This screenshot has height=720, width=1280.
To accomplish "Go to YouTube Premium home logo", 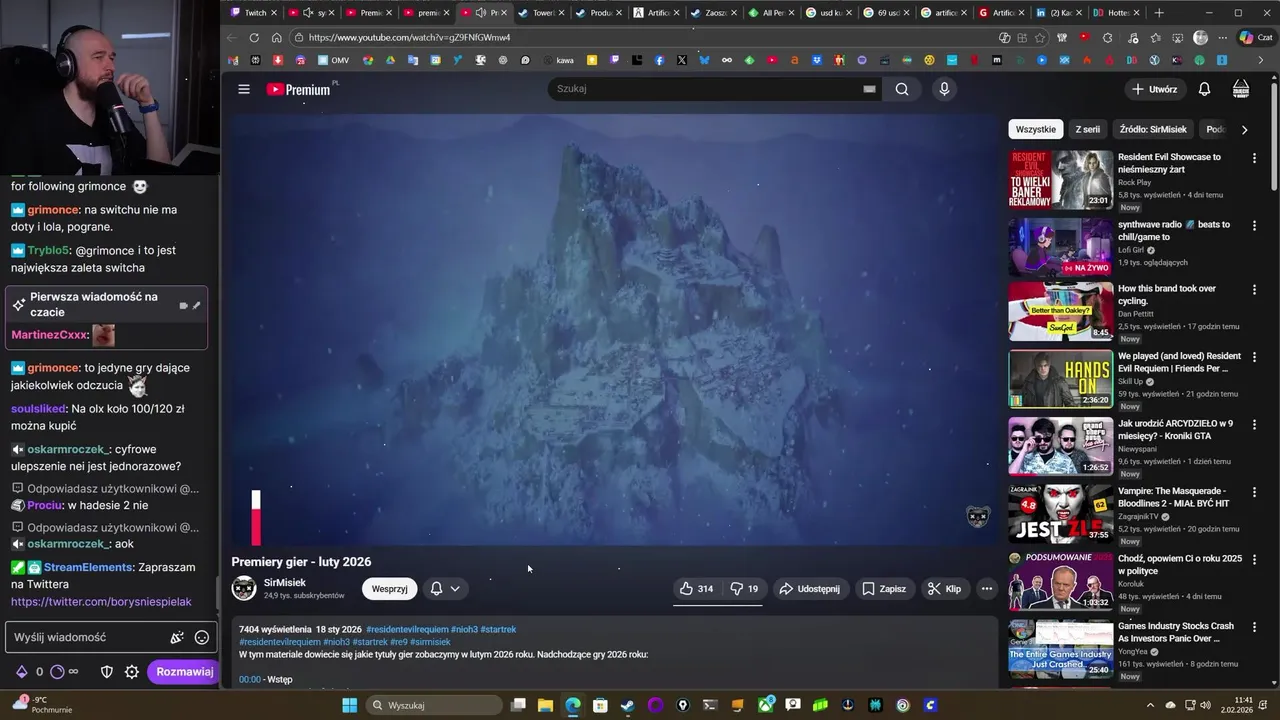I will coord(298,89).
